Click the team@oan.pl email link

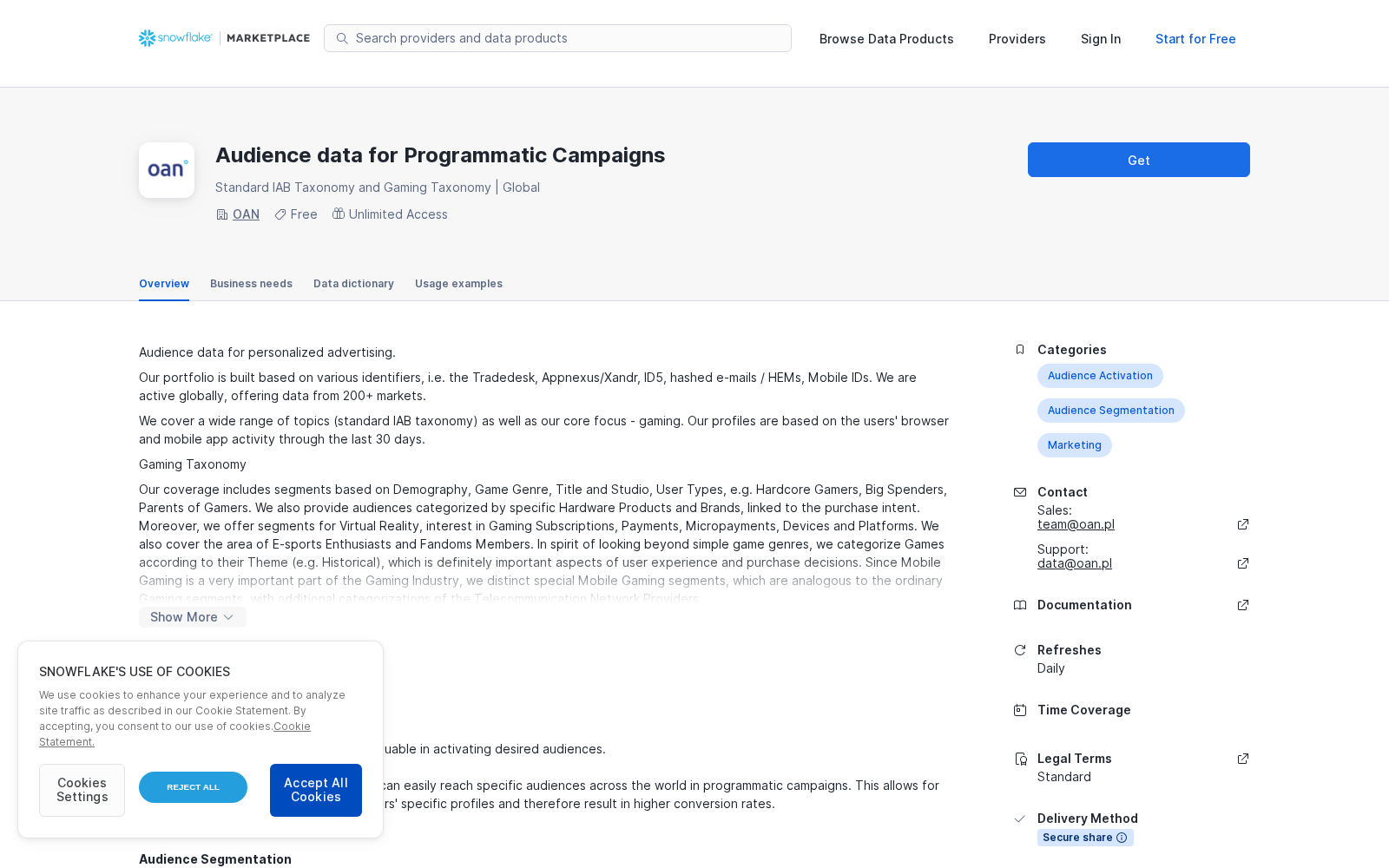coord(1076,524)
